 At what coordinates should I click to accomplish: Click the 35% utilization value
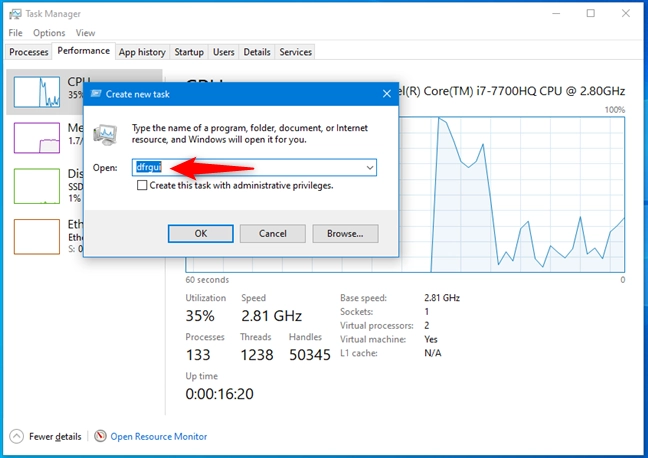(x=200, y=316)
